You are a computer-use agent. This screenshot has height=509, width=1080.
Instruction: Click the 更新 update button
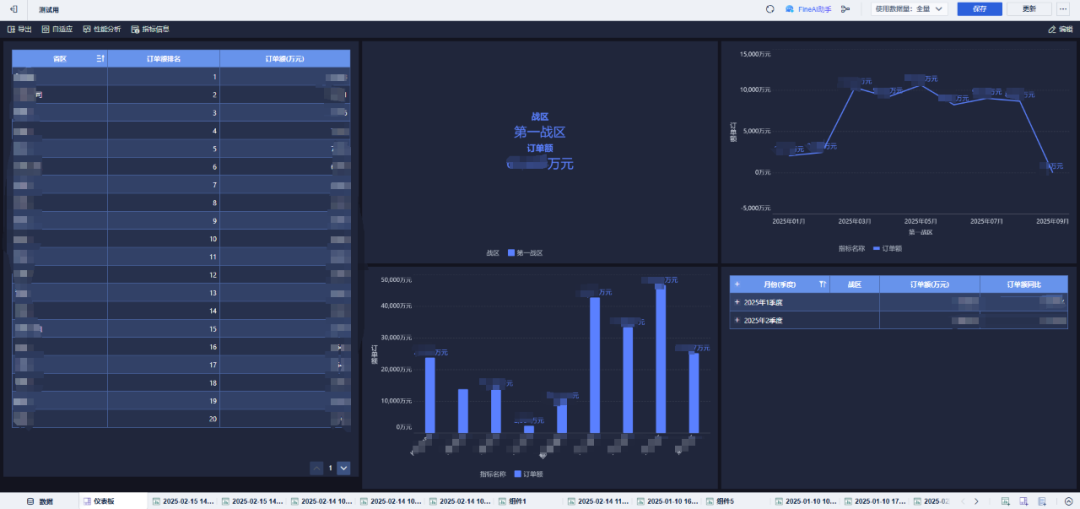click(x=1029, y=9)
